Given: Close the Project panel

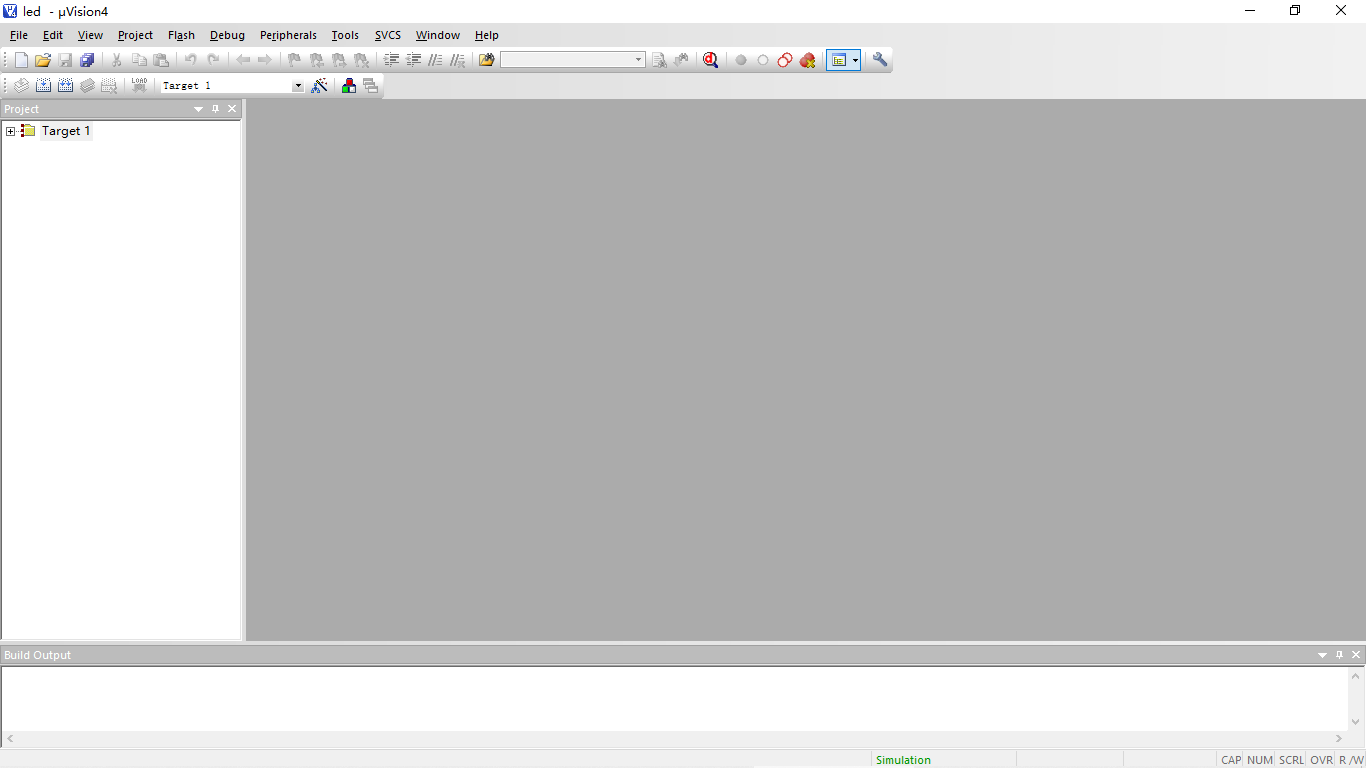Looking at the screenshot, I should coord(232,109).
